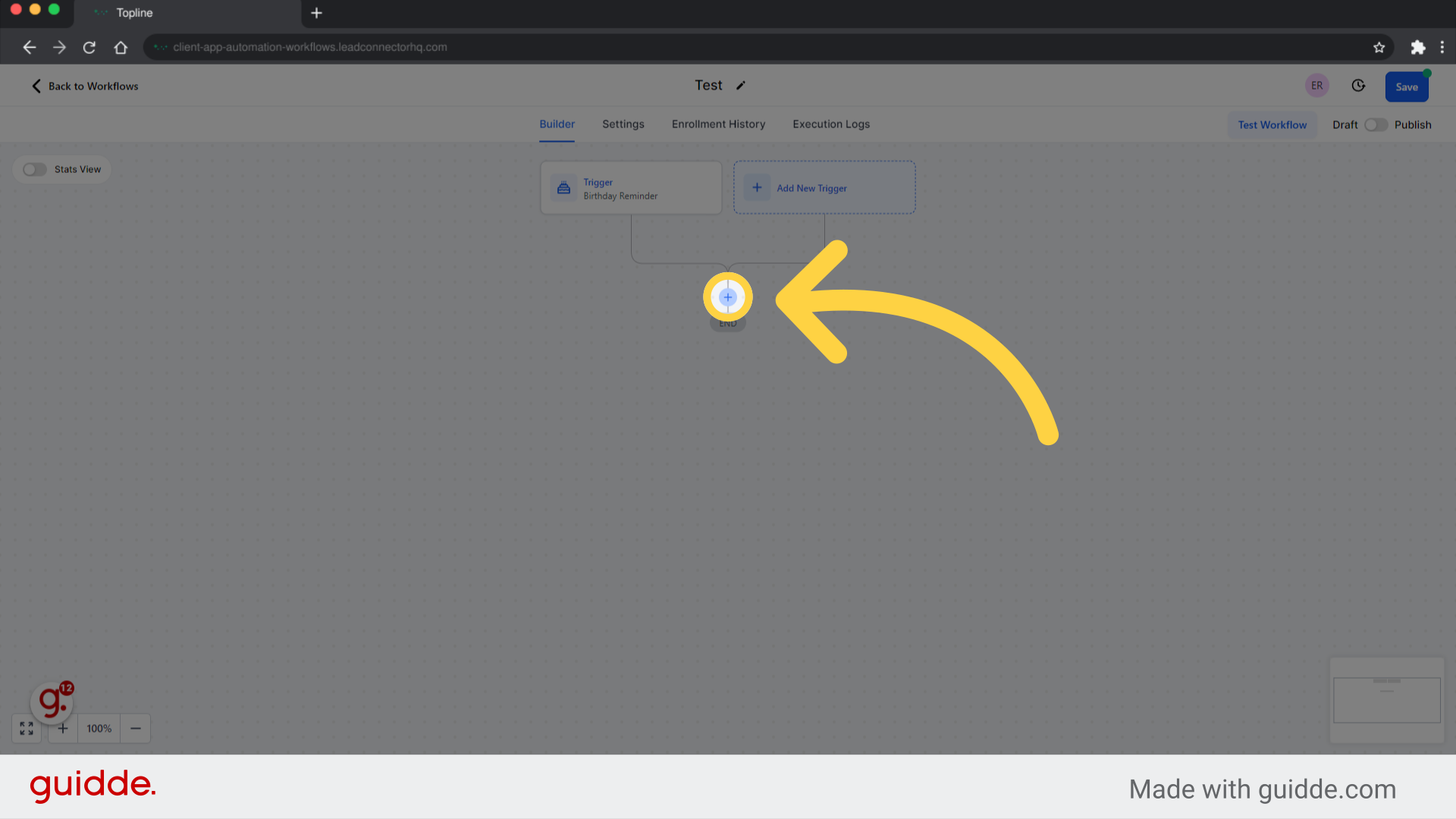Viewport: 1456px width, 819px height.
Task: Open the Enrollment History tab
Action: tap(718, 124)
